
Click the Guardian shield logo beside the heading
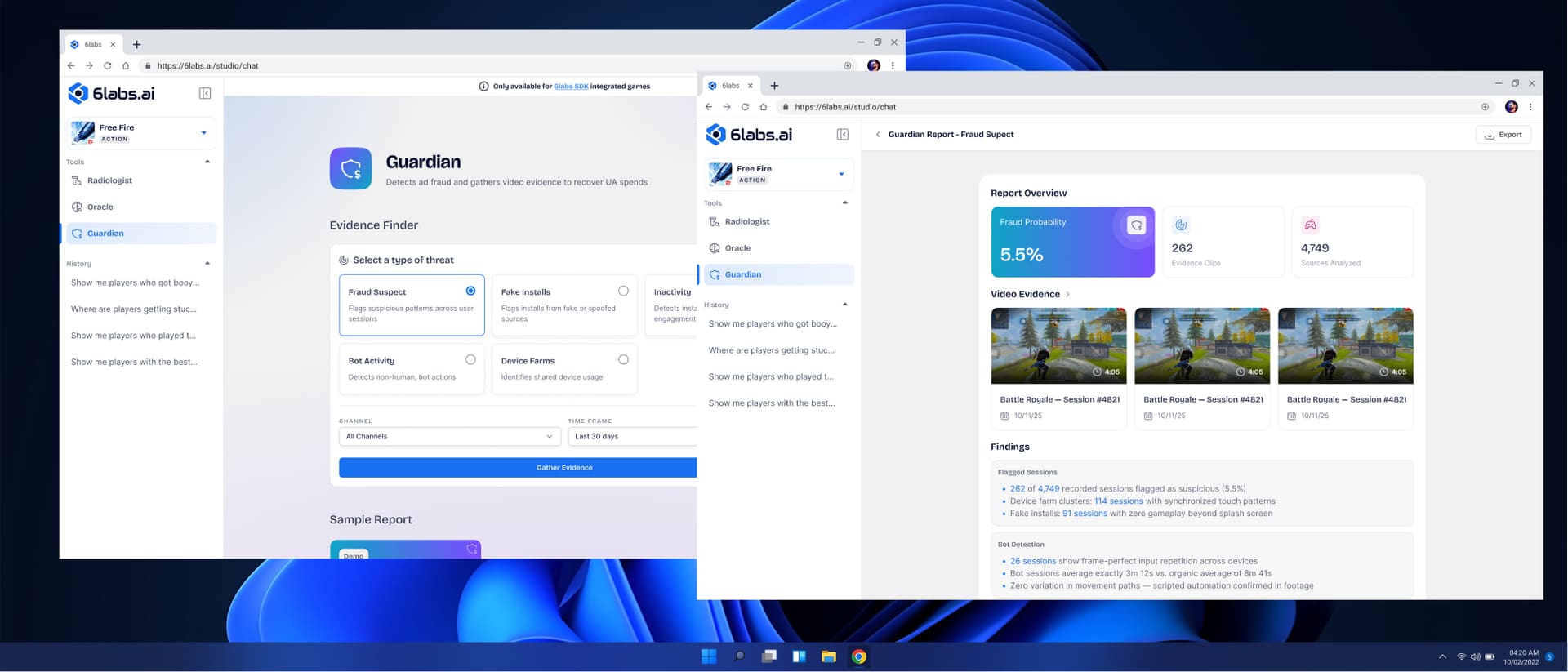point(351,168)
